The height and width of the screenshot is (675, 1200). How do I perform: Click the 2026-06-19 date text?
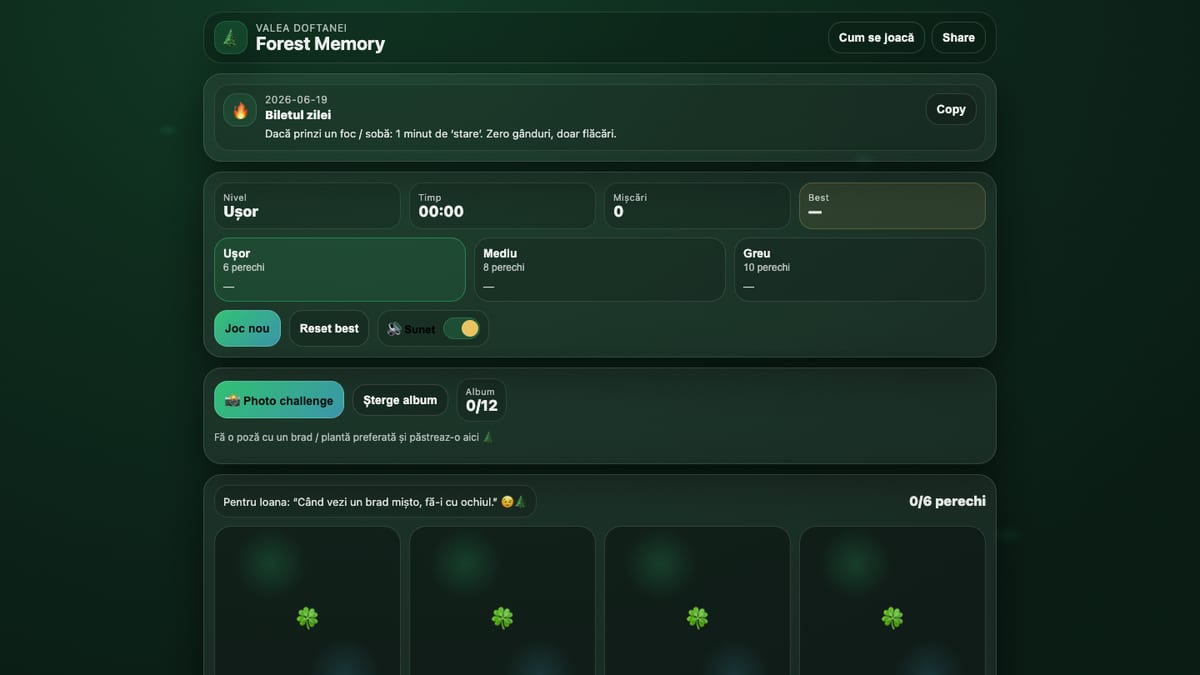(296, 100)
